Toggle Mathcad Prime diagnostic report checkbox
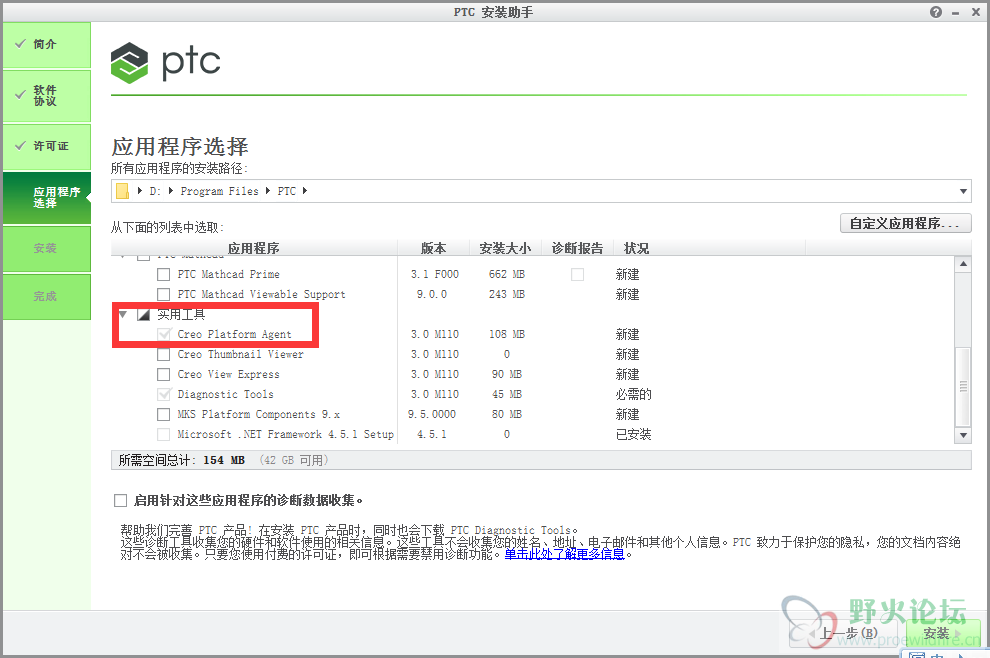990x658 pixels. (x=577, y=274)
